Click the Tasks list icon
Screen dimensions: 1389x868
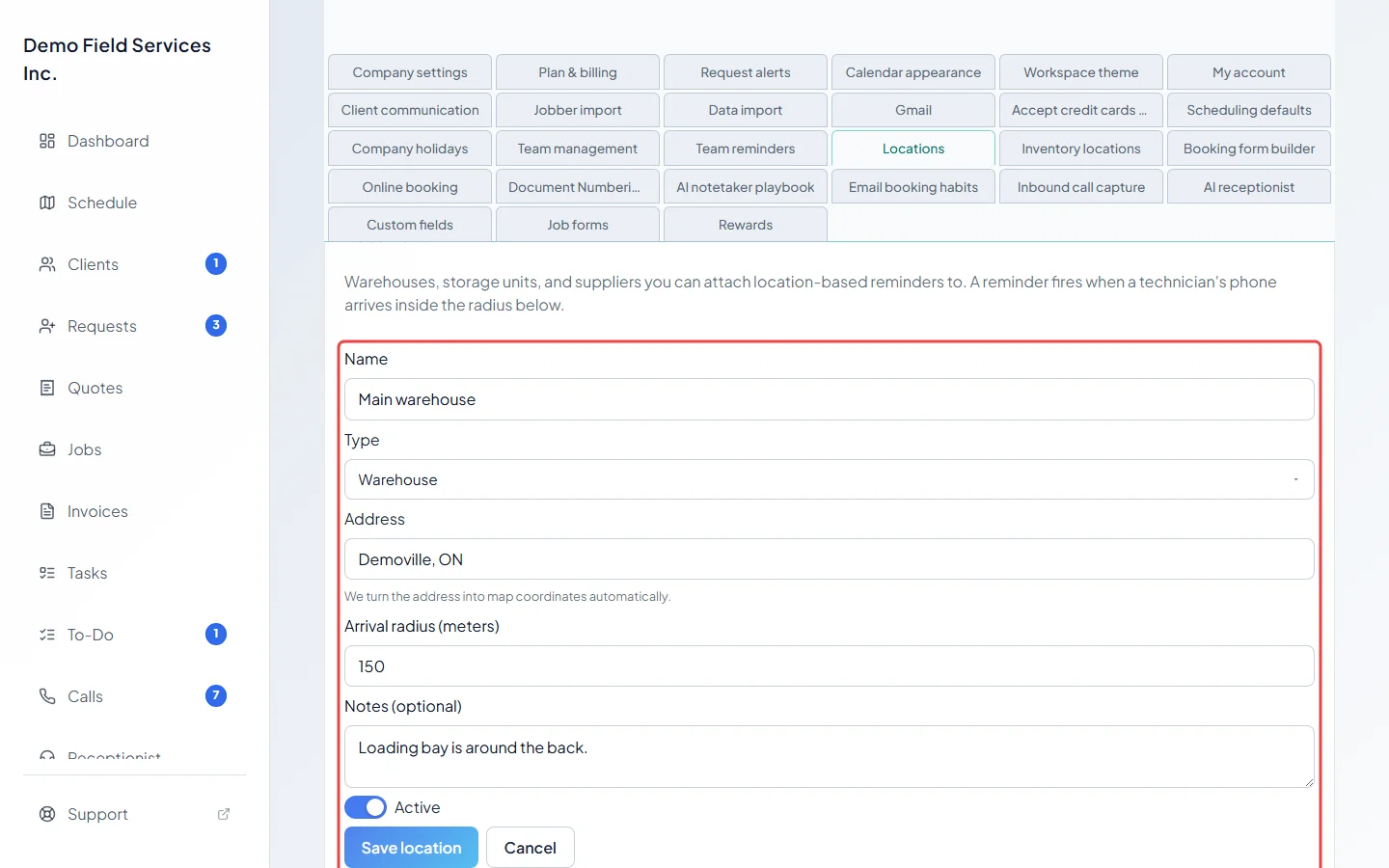click(x=47, y=573)
